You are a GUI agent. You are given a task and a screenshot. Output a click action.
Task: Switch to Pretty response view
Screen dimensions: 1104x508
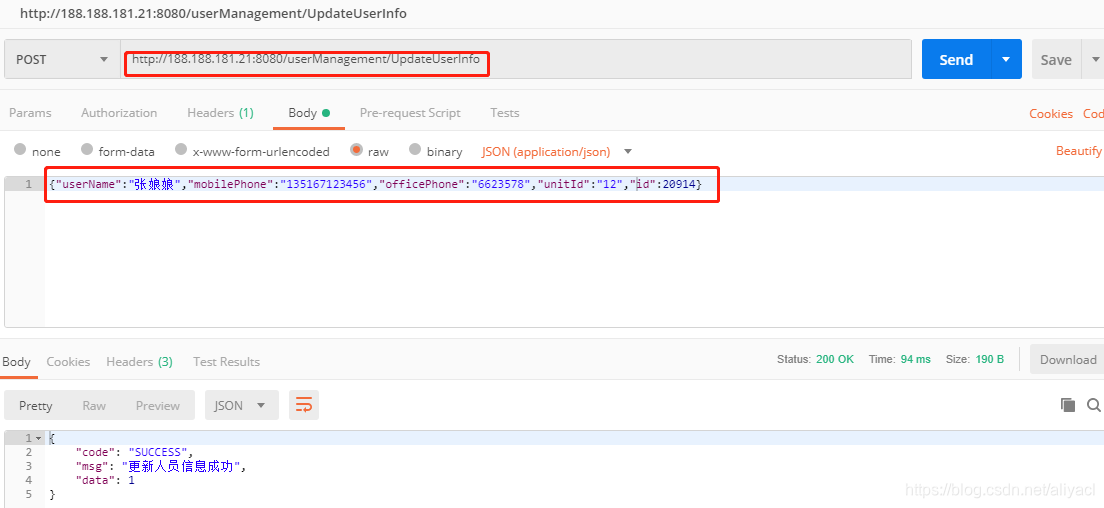(35, 405)
